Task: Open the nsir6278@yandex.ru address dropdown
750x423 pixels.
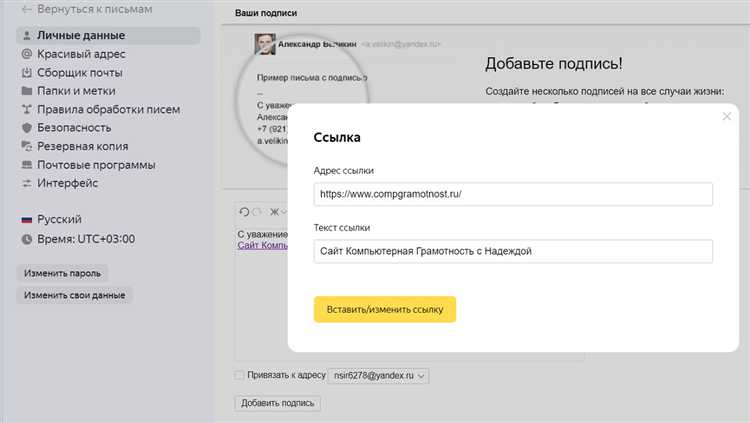Action: pos(378,376)
